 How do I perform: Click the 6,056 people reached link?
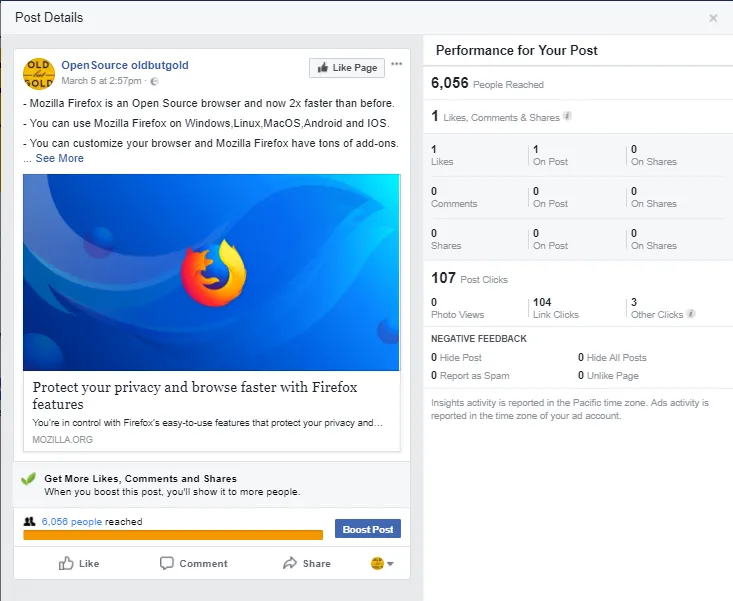pos(72,522)
